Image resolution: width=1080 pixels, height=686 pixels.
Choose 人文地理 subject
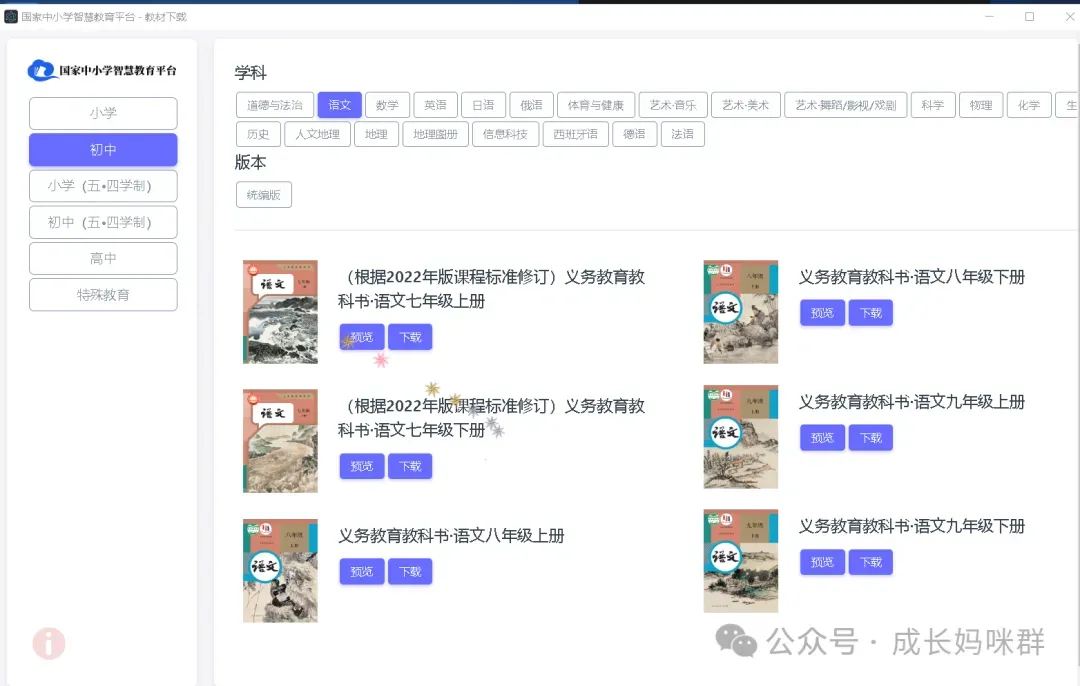click(x=318, y=134)
